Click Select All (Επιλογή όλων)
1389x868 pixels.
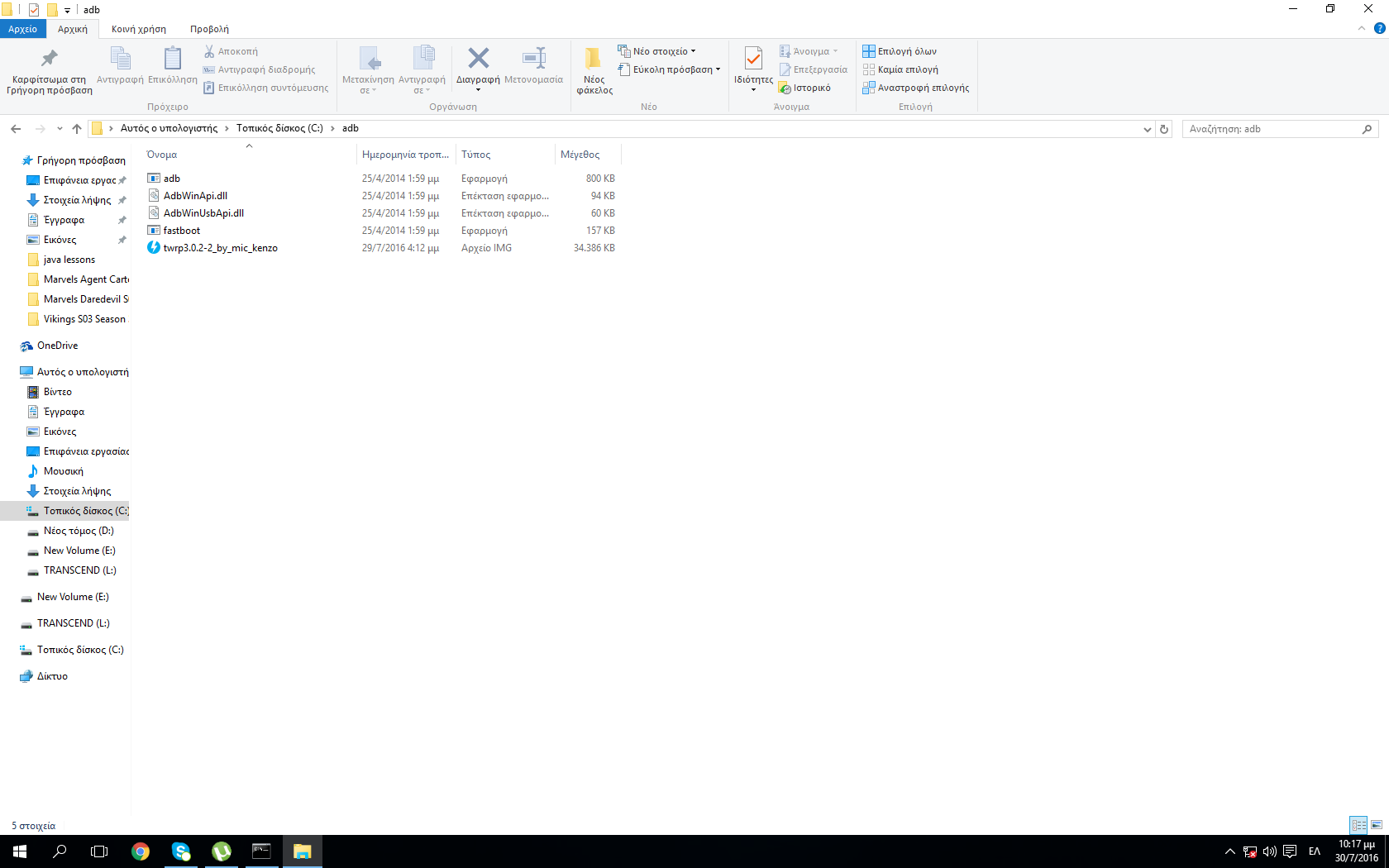tap(900, 51)
